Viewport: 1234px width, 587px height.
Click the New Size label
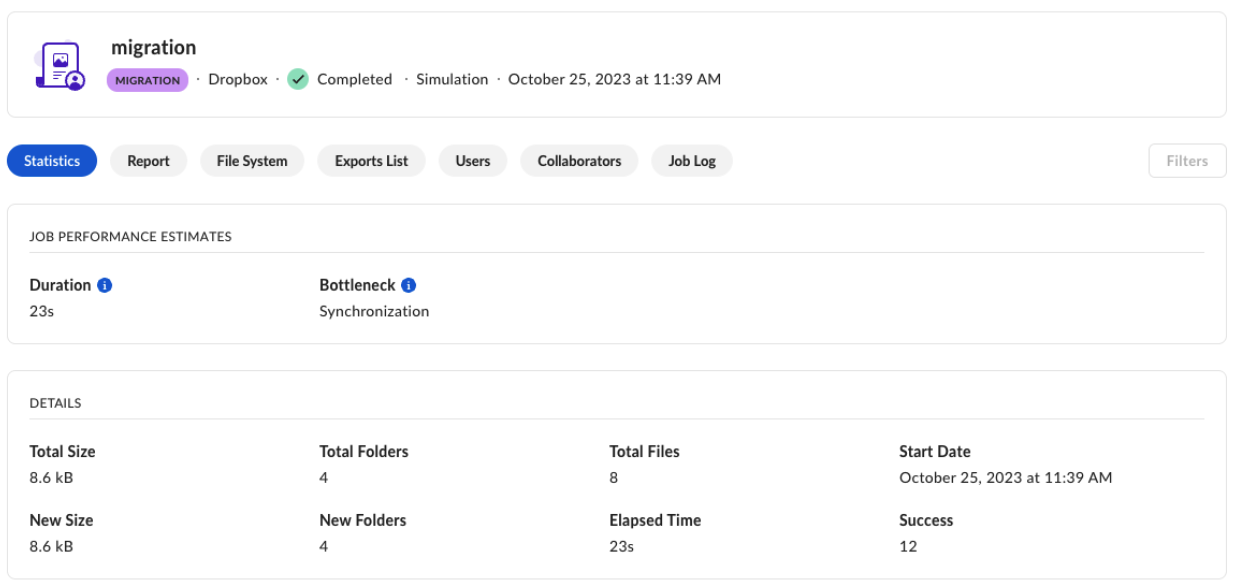coord(62,521)
